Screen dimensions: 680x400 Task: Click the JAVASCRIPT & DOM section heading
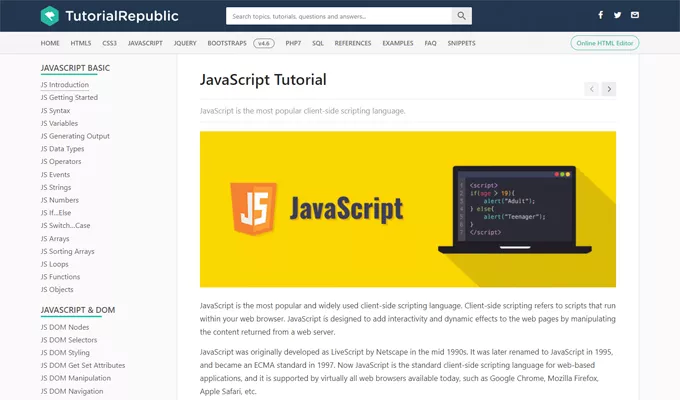tap(78, 310)
